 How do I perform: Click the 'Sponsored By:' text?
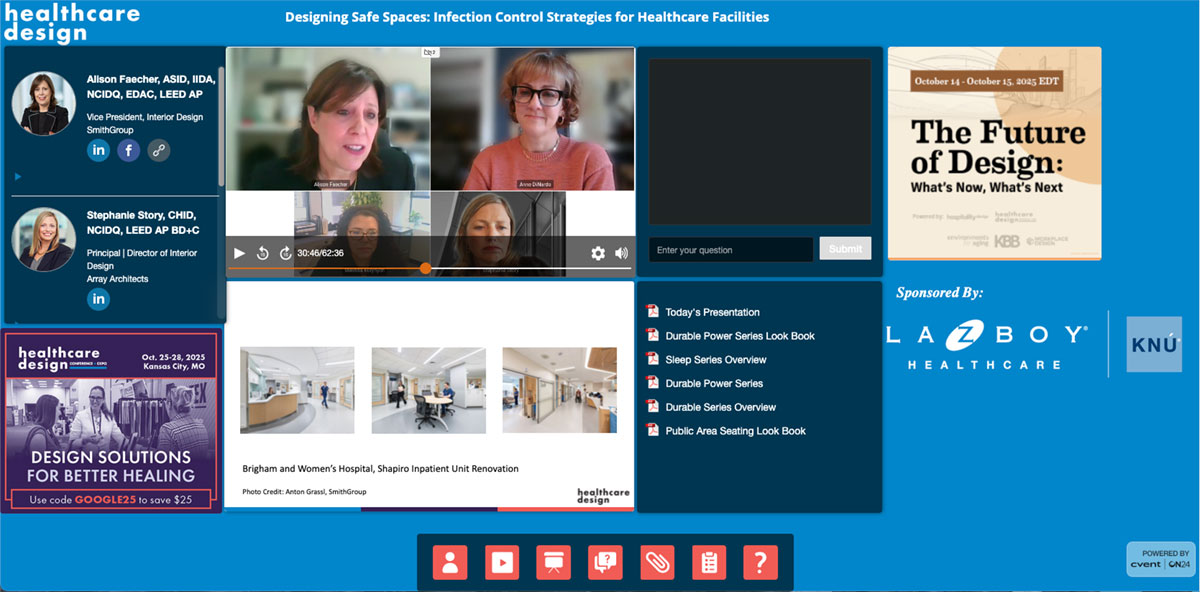[x=939, y=293]
